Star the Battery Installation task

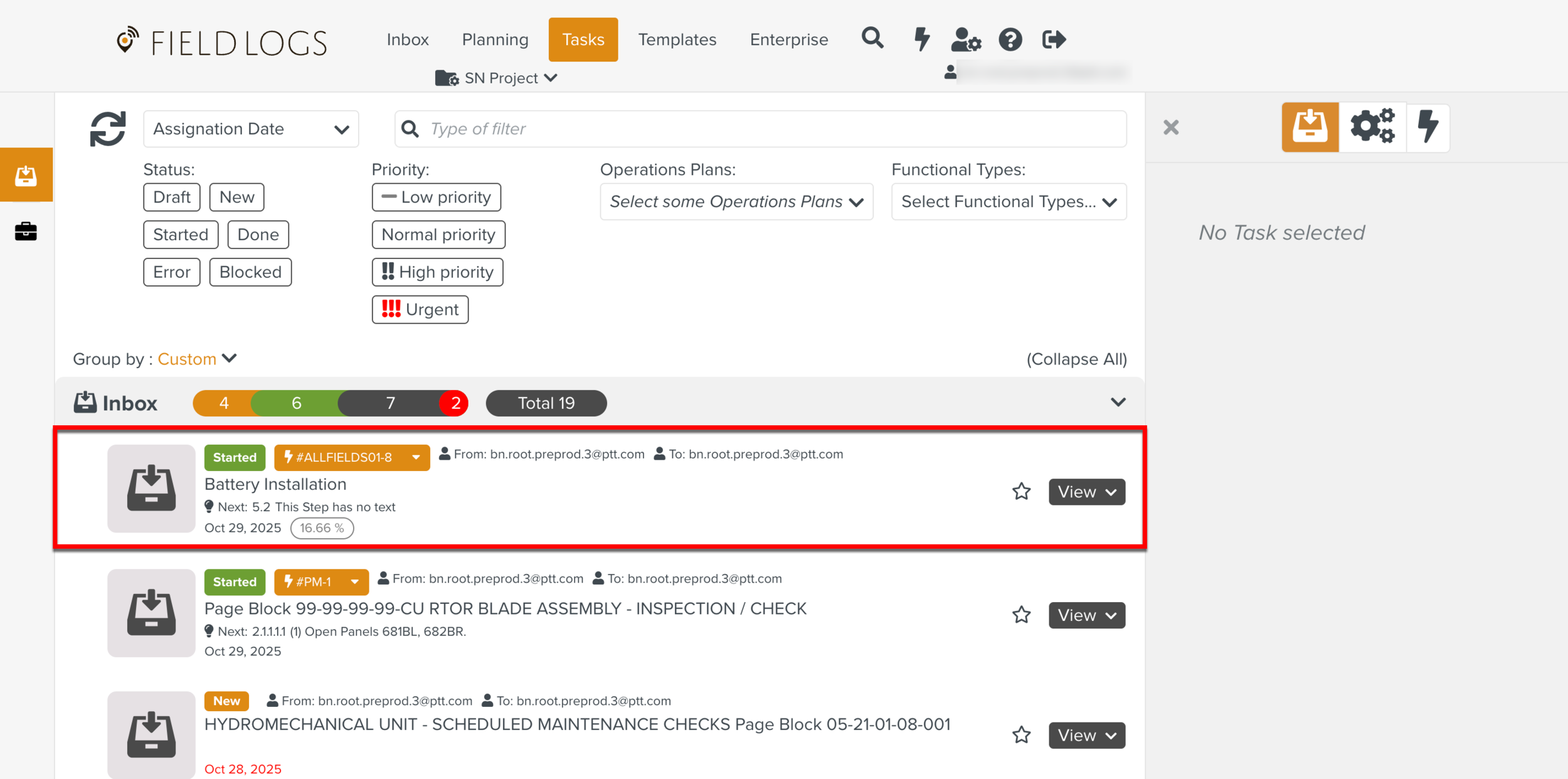point(1021,491)
